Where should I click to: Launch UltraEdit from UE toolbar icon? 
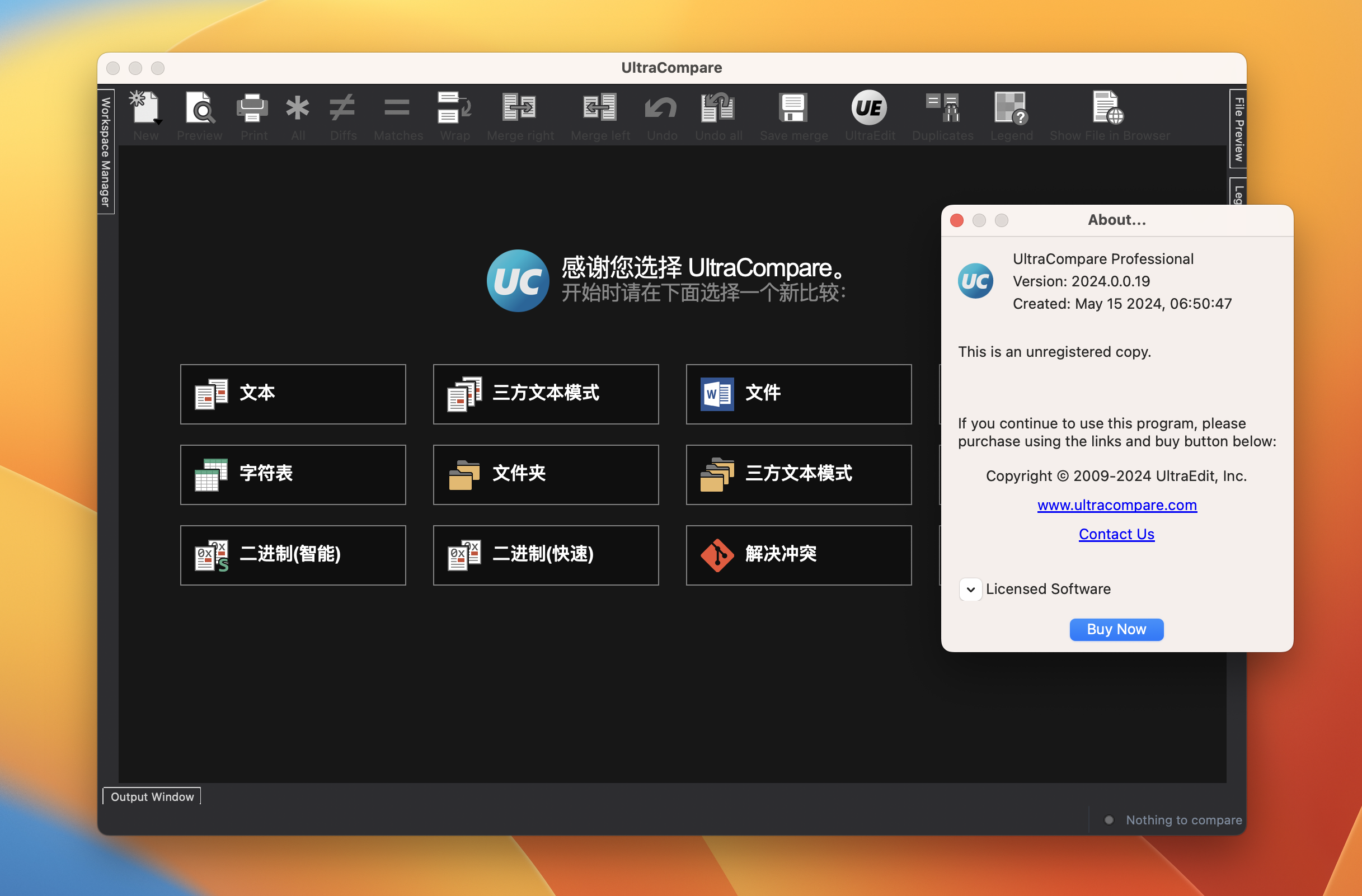point(869,107)
